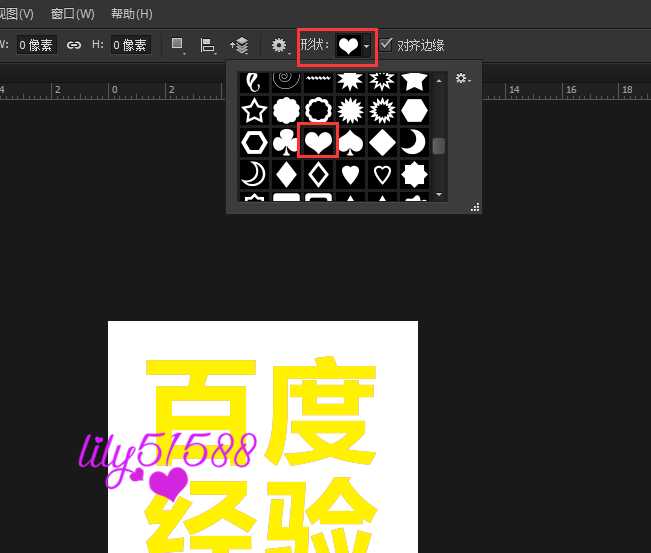Select the heart outline shape

pos(382,174)
